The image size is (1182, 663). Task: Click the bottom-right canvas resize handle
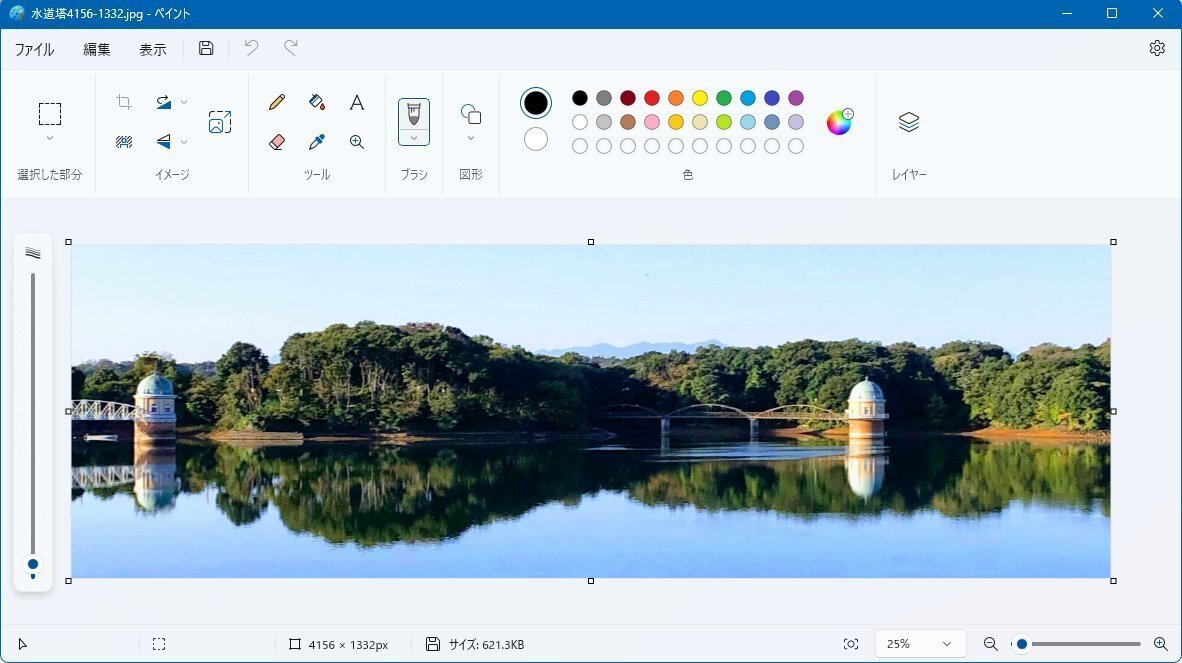[x=1113, y=581]
